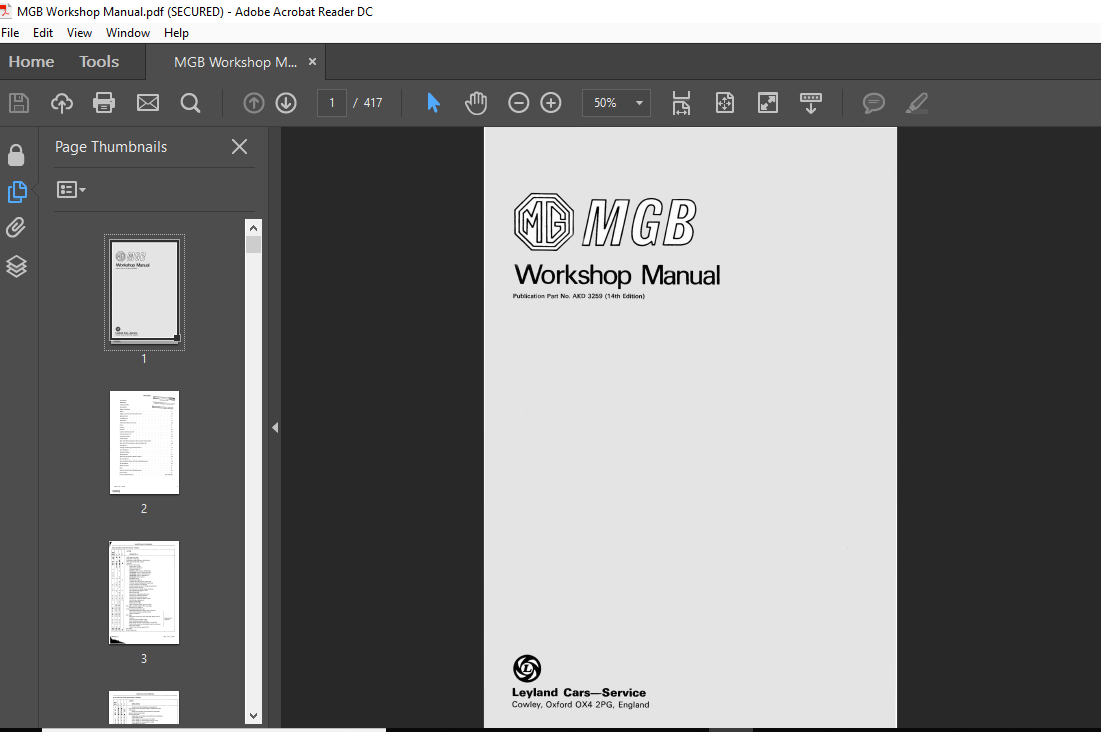Image resolution: width=1101 pixels, height=732 pixels.
Task: Click the 'Workshop Manual' title text
Action: pyautogui.click(x=617, y=275)
